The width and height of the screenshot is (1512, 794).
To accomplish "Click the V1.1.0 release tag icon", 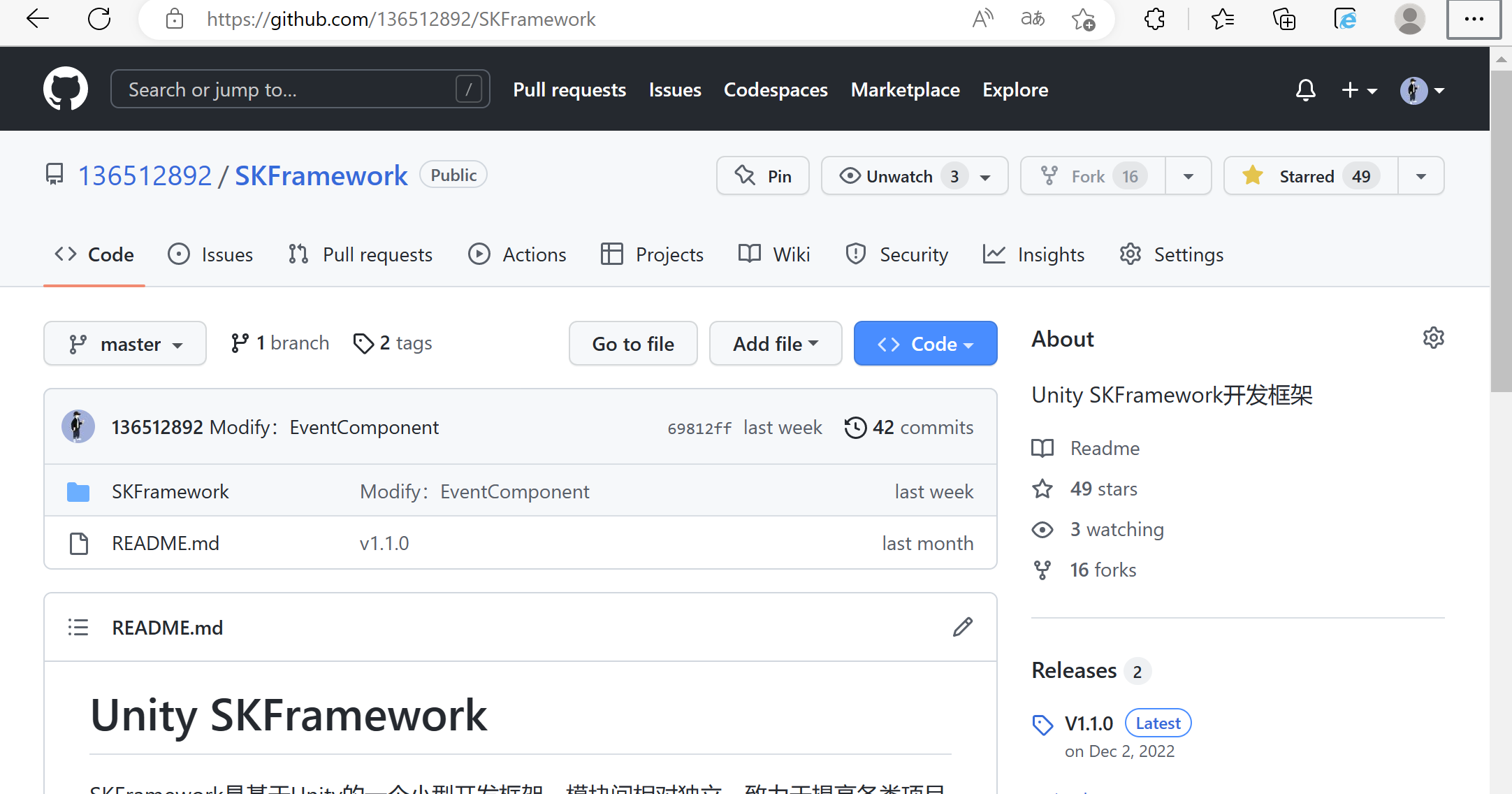I will 1042,725.
